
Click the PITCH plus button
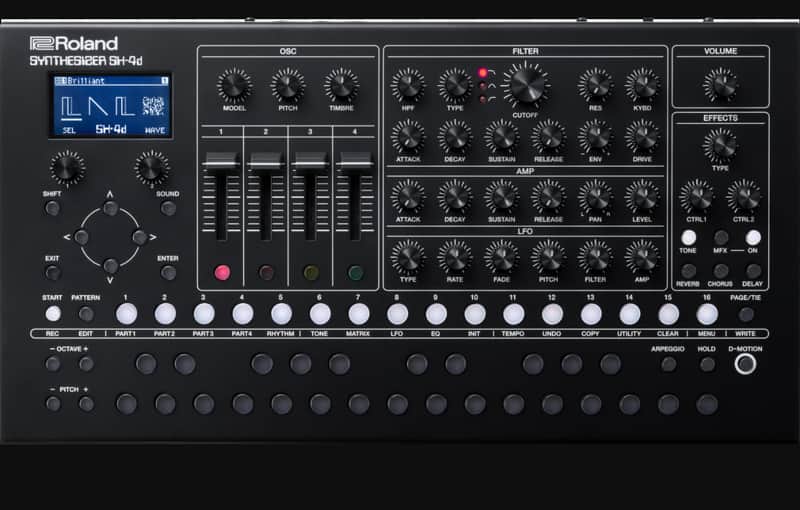86,404
